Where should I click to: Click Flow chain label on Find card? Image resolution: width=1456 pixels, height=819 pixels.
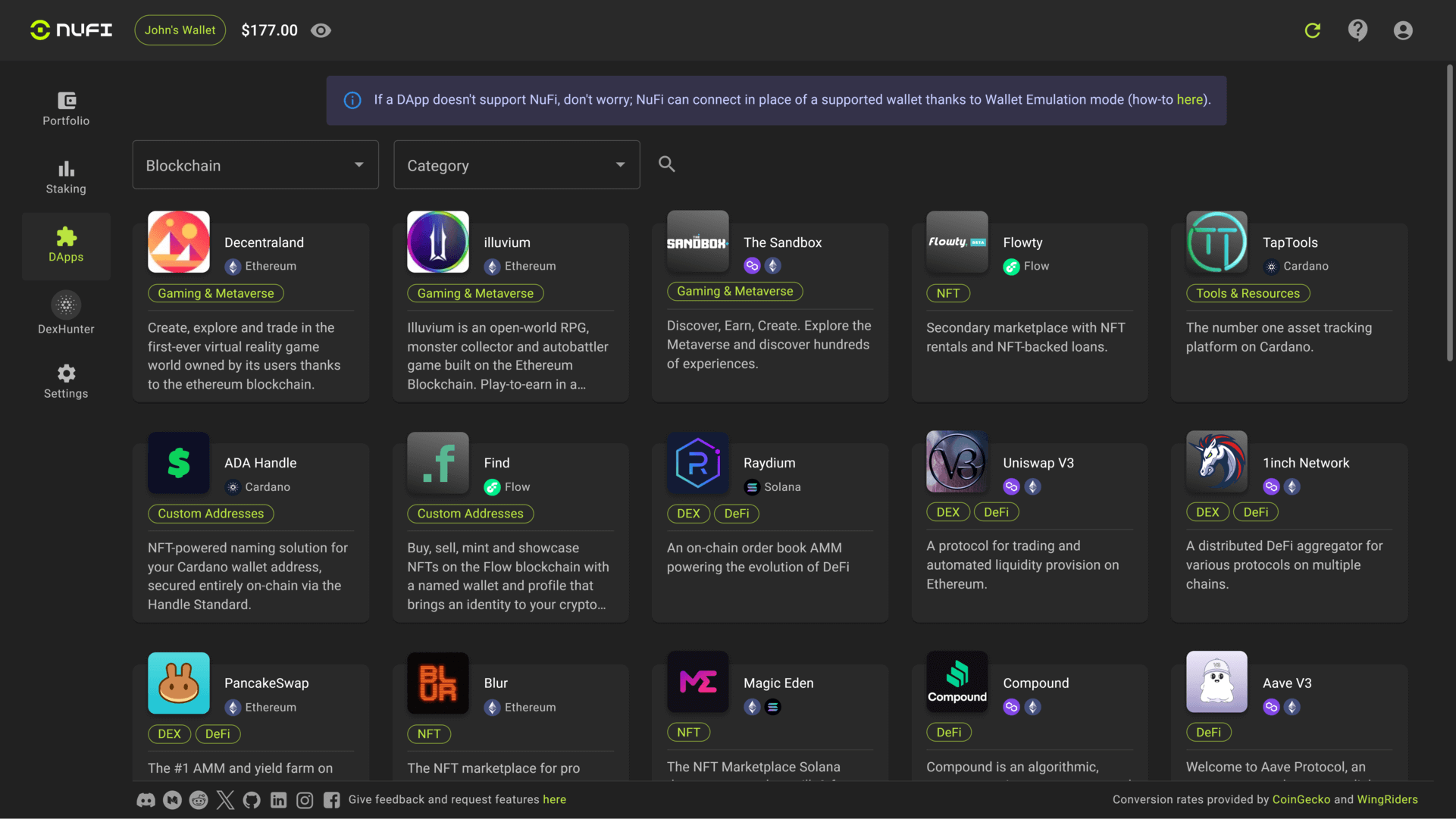517,486
